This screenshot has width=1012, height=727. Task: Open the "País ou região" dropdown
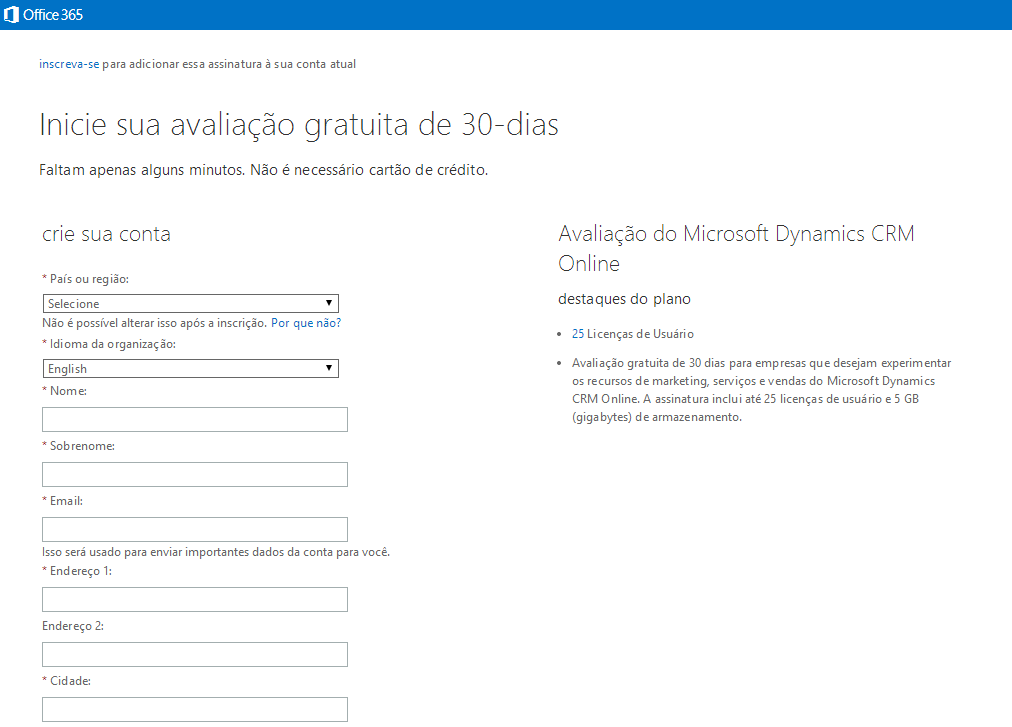190,303
